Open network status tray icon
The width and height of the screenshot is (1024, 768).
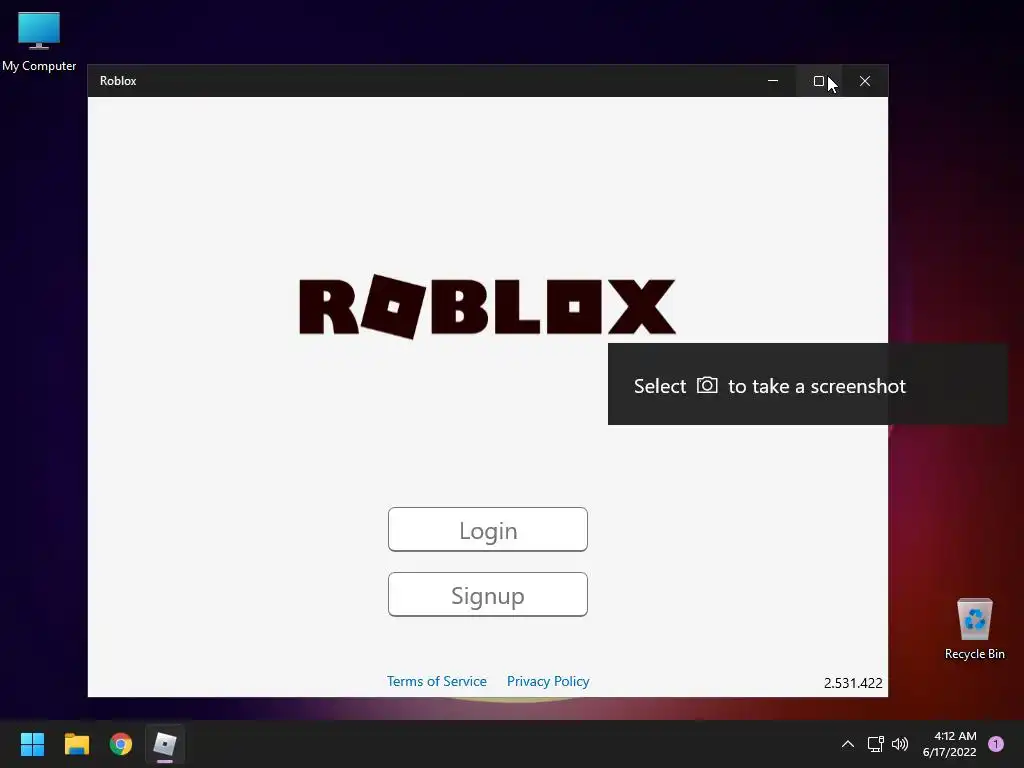point(875,744)
